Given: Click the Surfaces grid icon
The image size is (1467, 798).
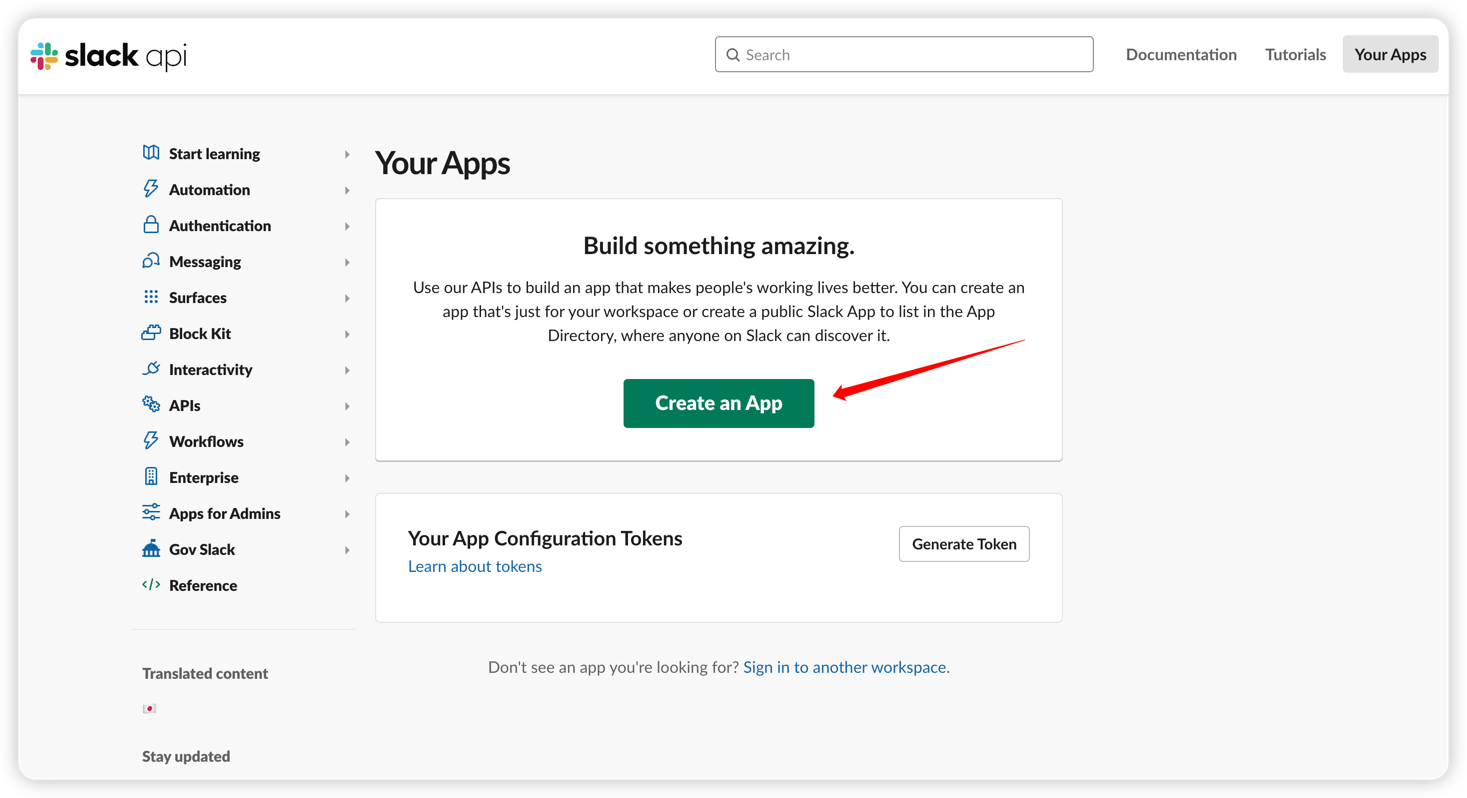Looking at the screenshot, I should coord(151,297).
